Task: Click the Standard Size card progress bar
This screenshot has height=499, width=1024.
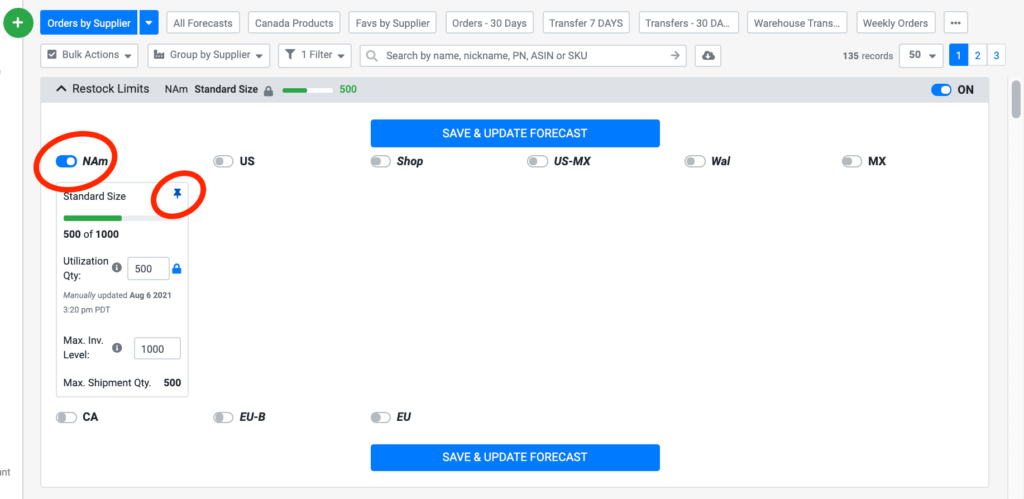Action: coord(122,218)
